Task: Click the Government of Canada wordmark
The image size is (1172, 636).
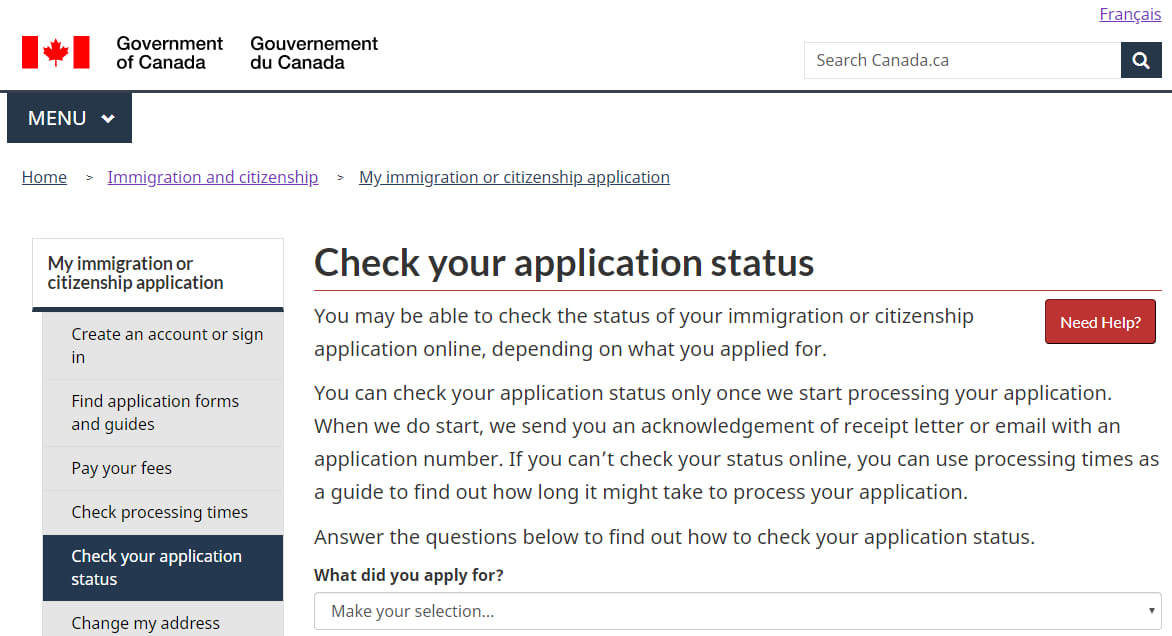Action: coord(169,53)
